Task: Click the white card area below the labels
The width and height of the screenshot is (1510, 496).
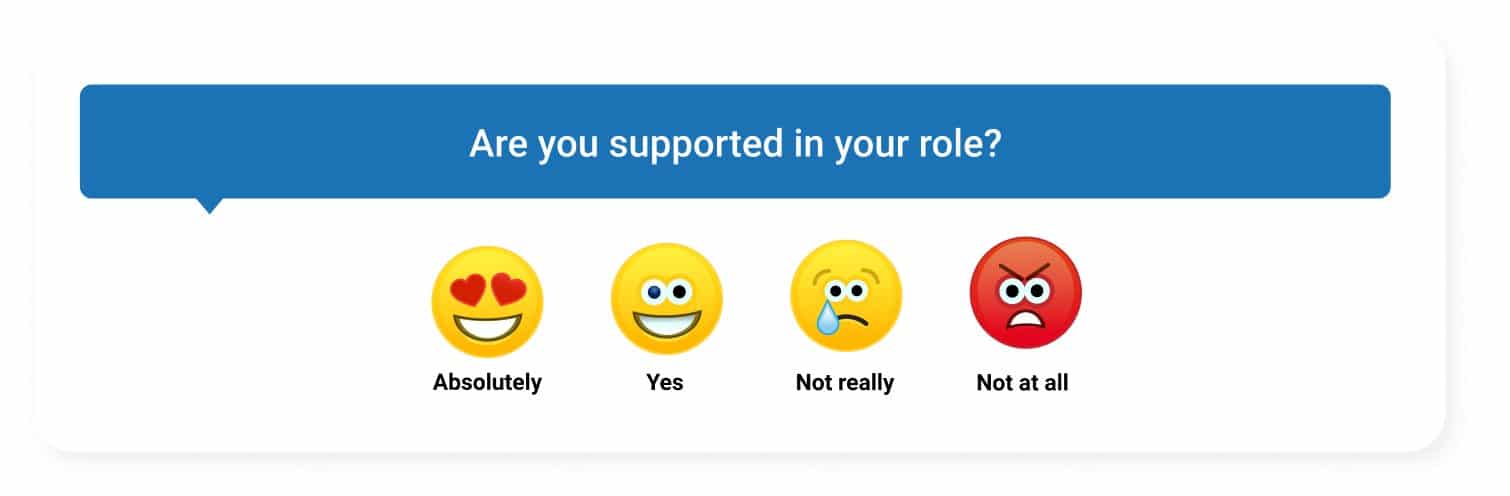Action: coord(740,425)
